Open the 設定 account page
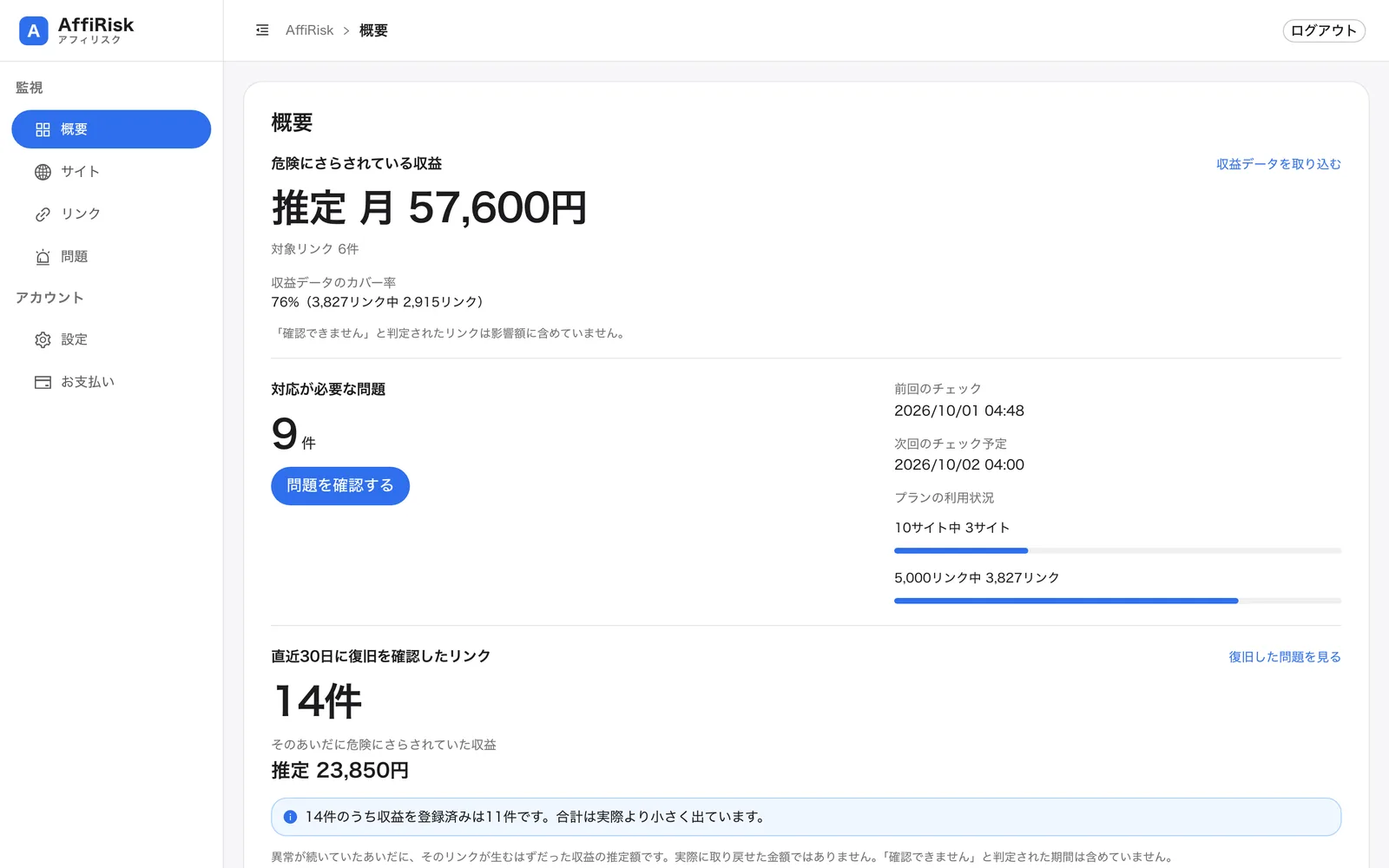Image resolution: width=1389 pixels, height=868 pixels. click(x=111, y=339)
